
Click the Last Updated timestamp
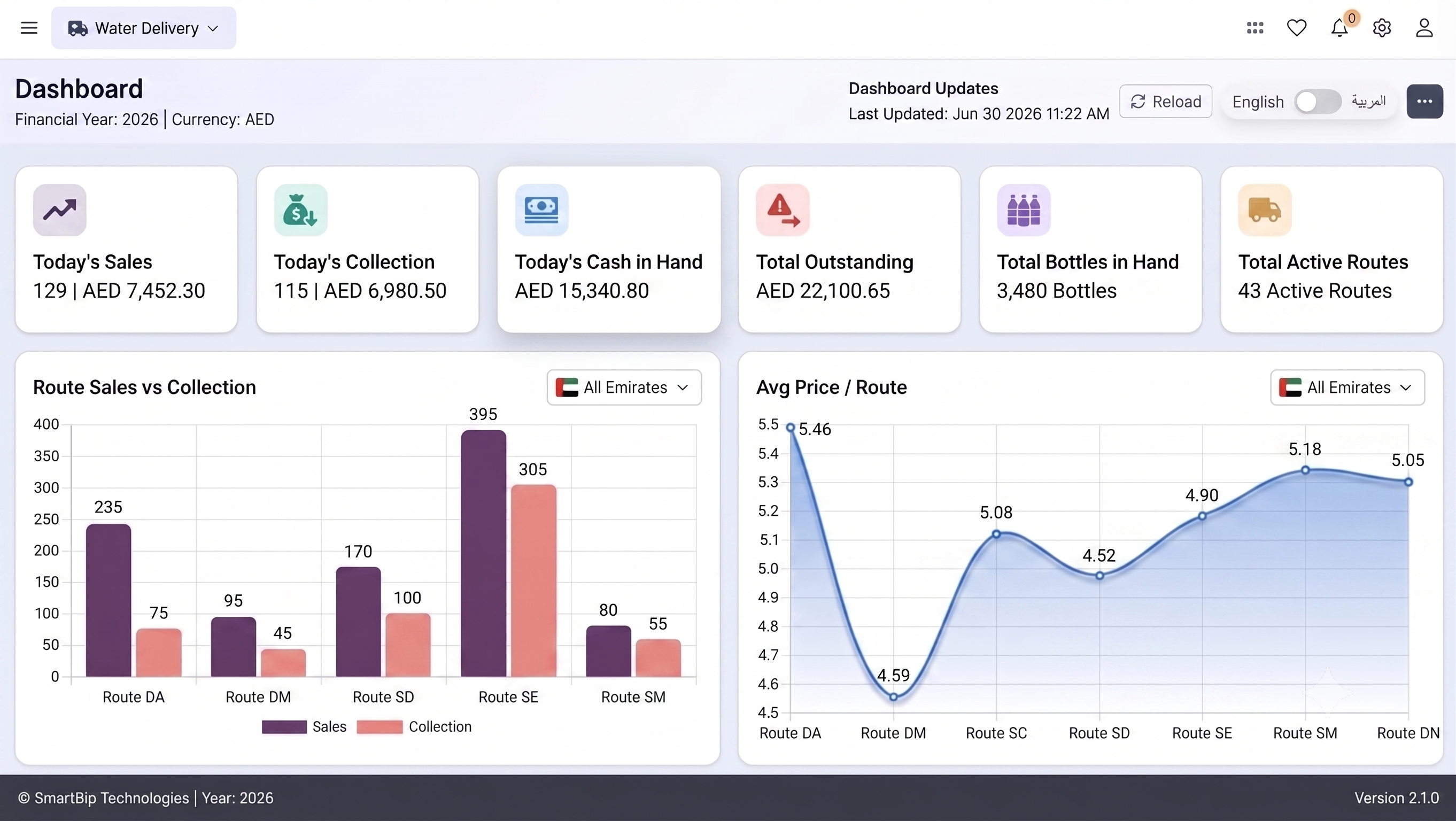(979, 114)
